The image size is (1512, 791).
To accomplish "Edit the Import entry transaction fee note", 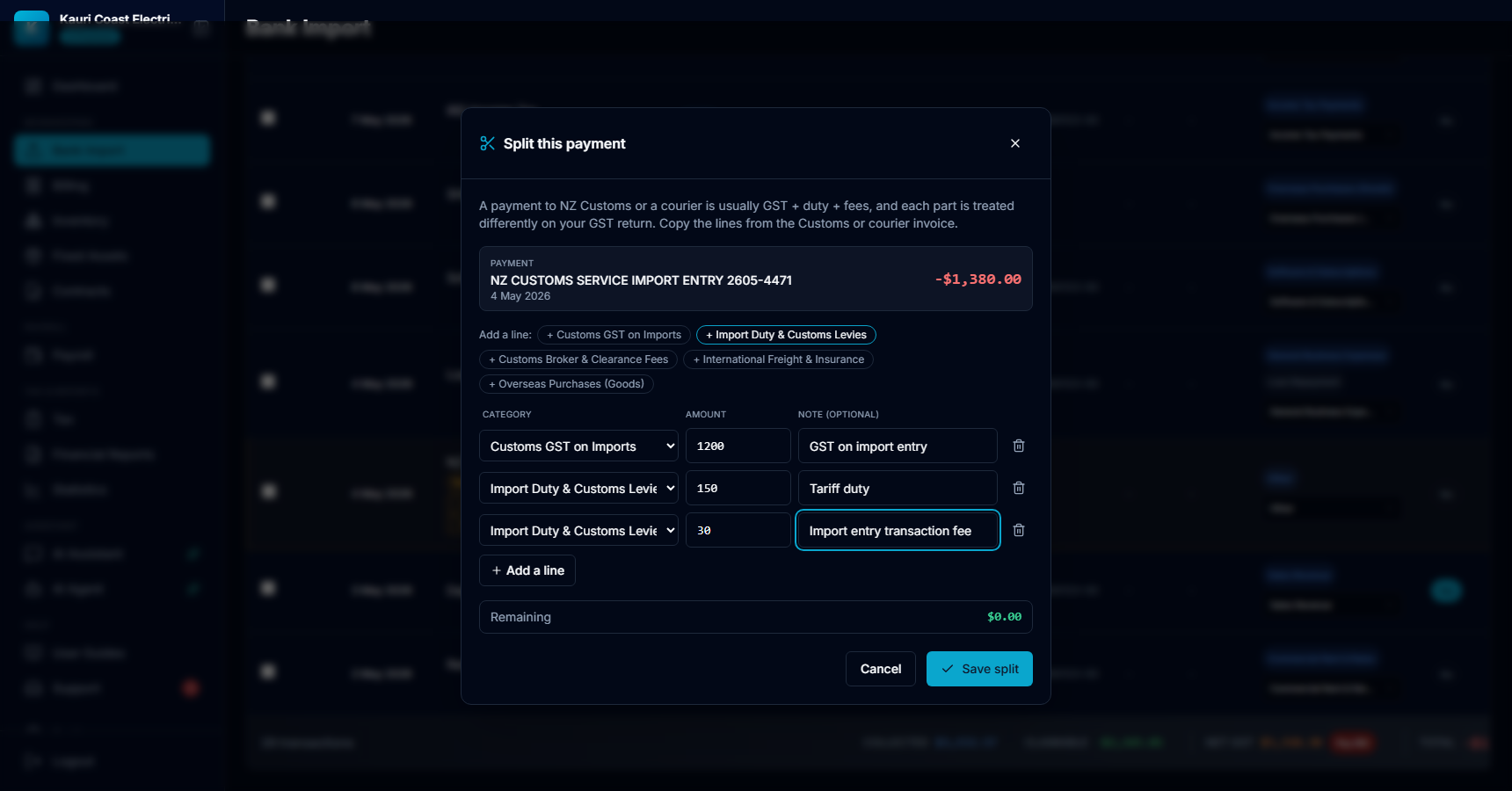I will 898,530.
